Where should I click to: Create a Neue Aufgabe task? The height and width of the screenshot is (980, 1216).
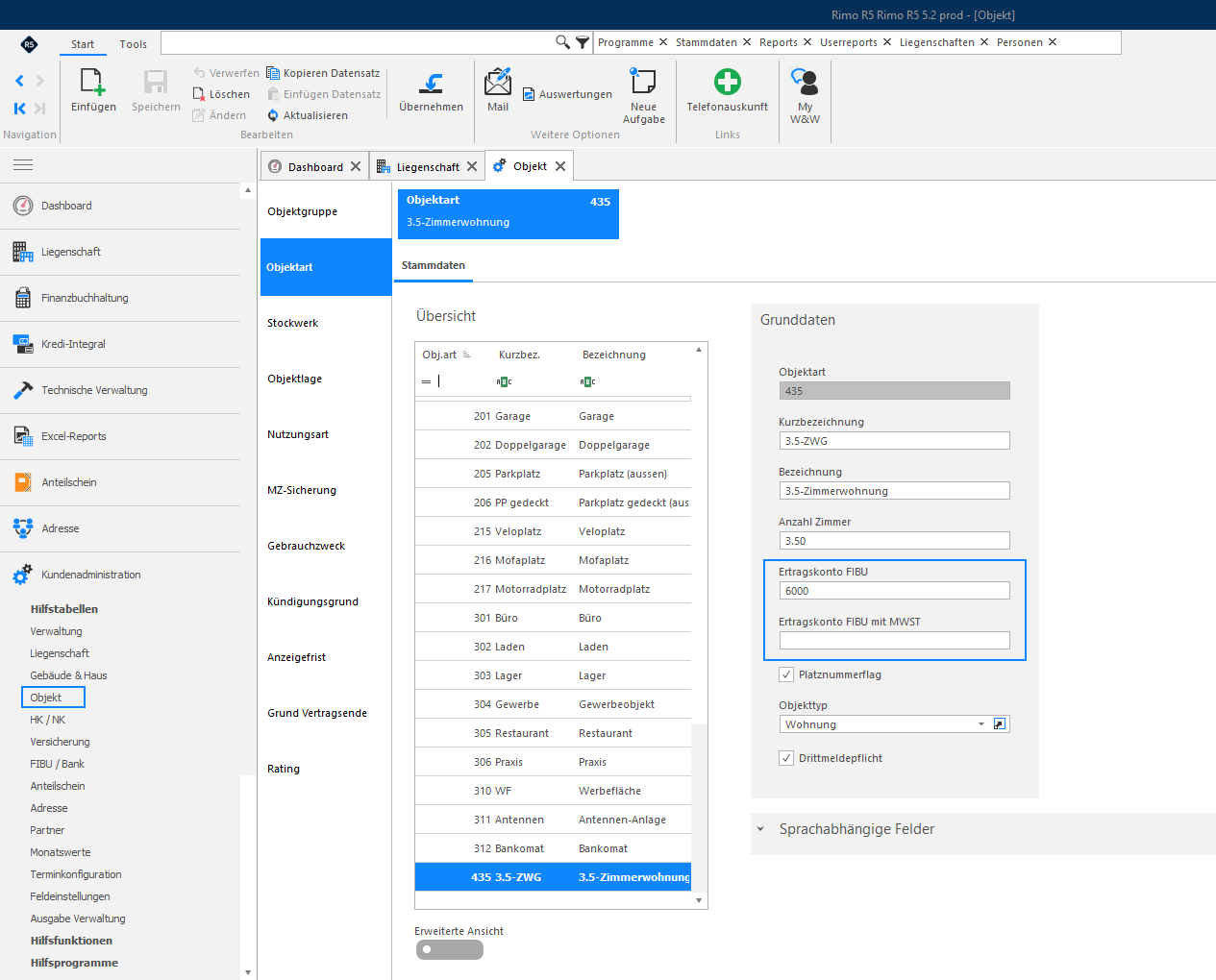(643, 82)
